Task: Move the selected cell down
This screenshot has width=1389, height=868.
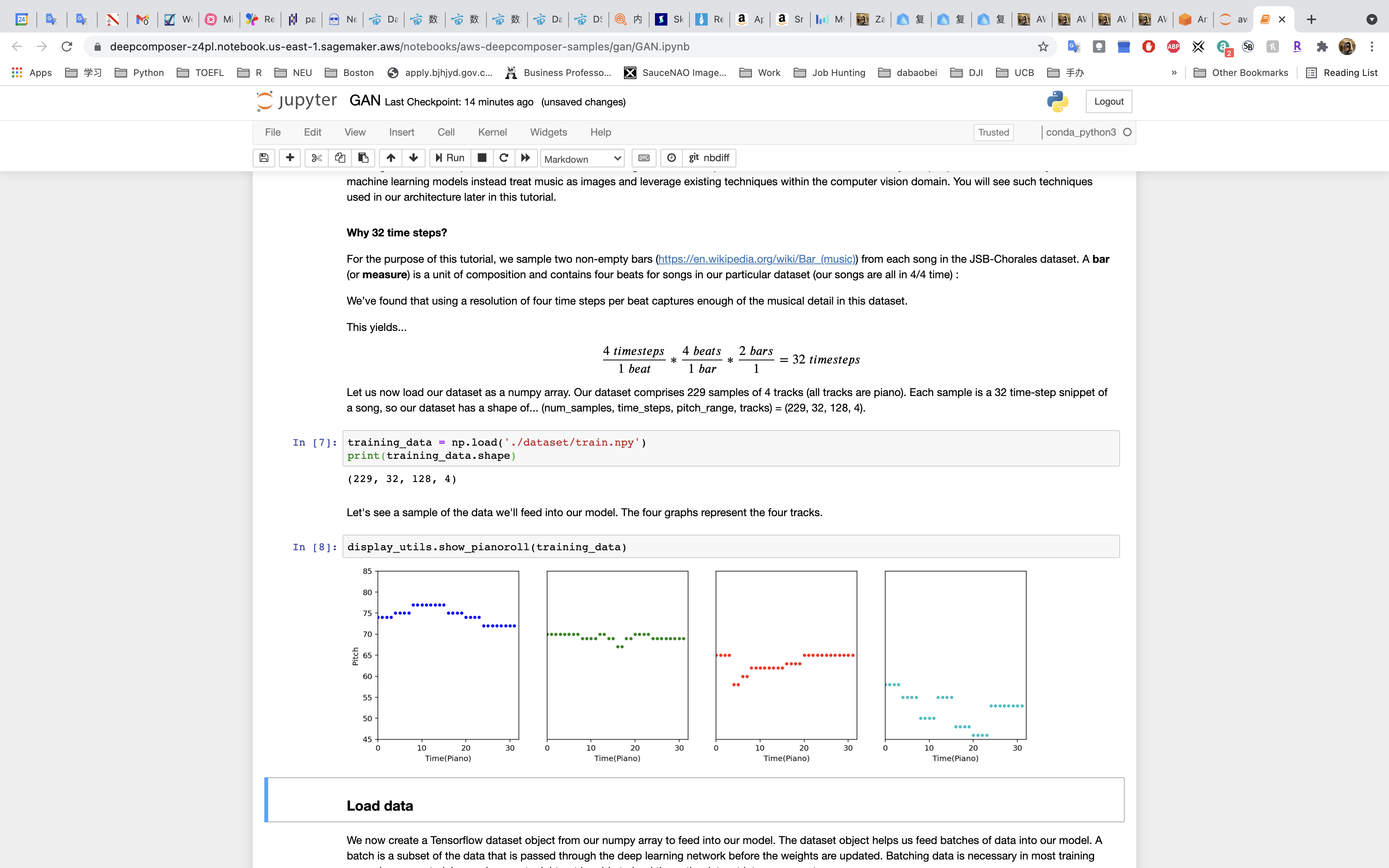Action: (413, 158)
